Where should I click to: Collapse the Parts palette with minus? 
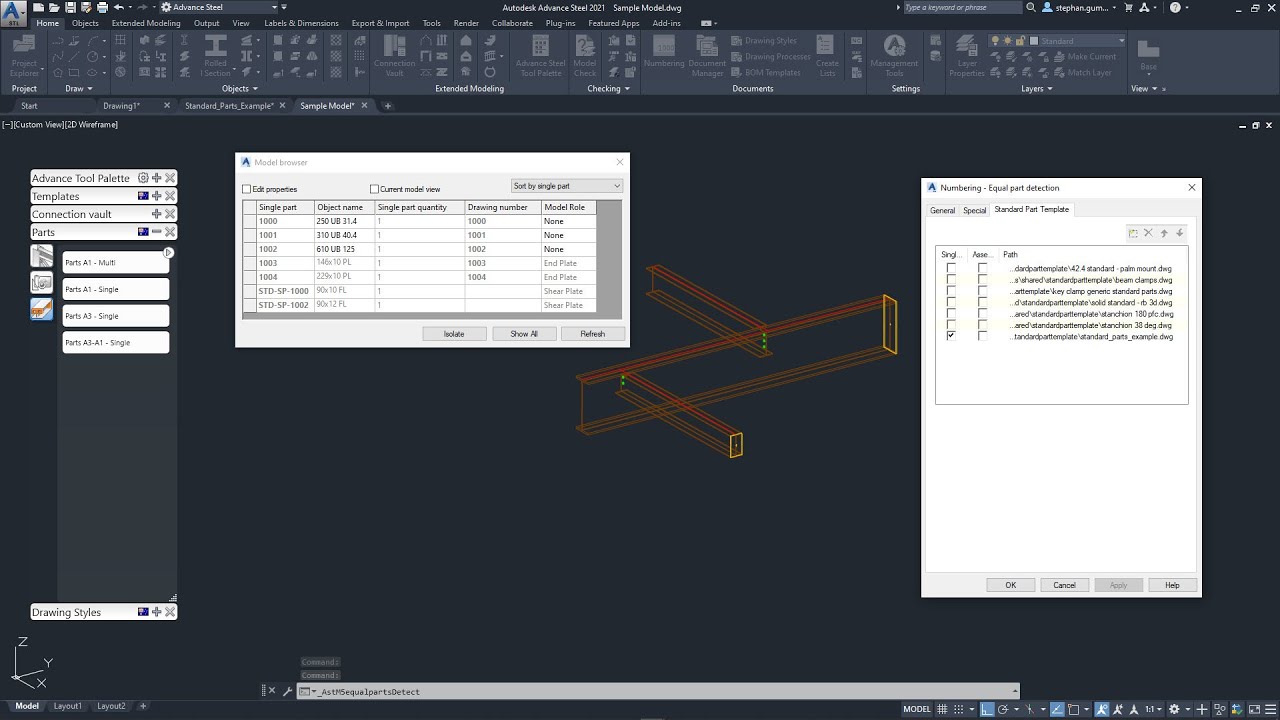(x=157, y=232)
